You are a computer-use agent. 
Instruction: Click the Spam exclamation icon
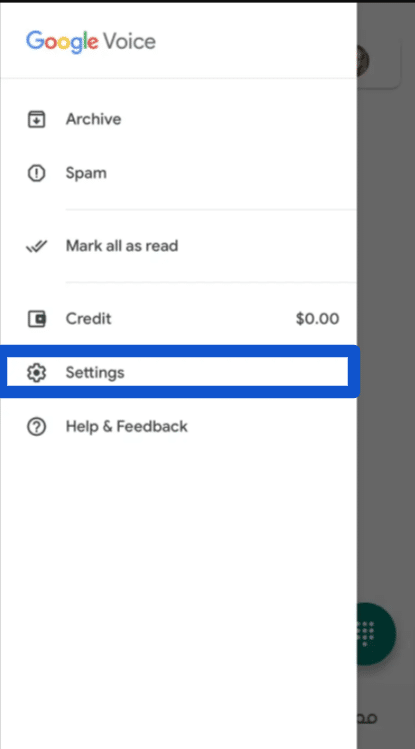[36, 173]
